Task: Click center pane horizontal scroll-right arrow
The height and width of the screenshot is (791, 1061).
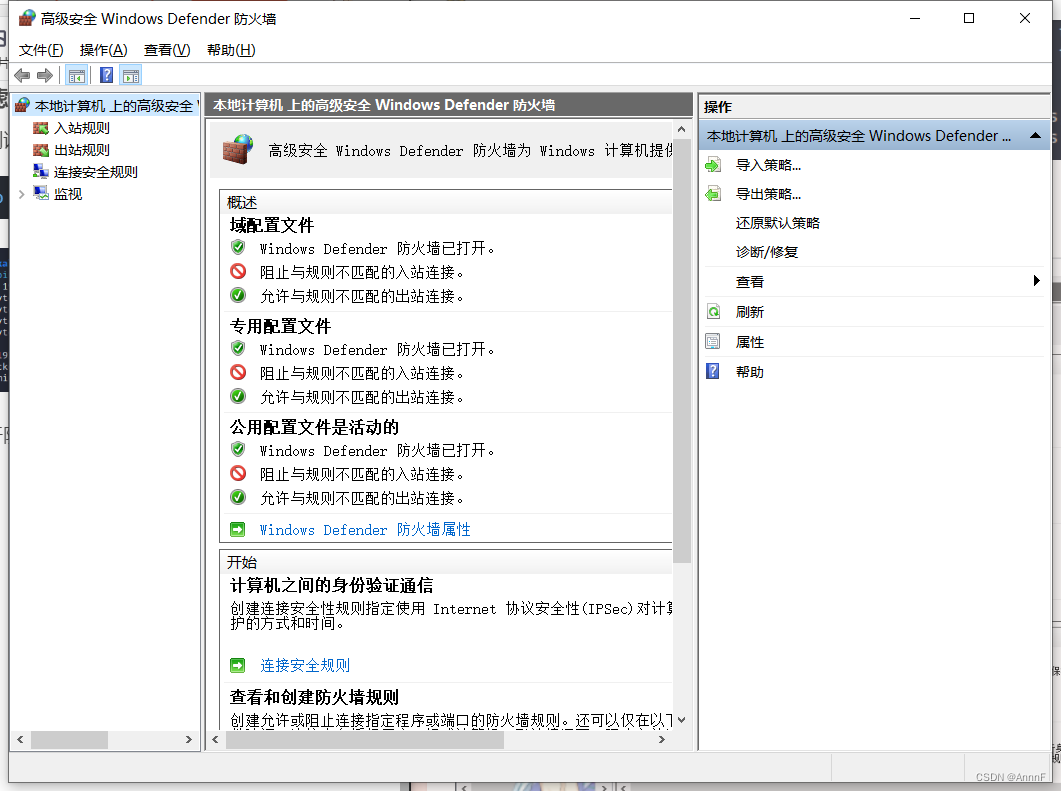Action: (x=662, y=740)
